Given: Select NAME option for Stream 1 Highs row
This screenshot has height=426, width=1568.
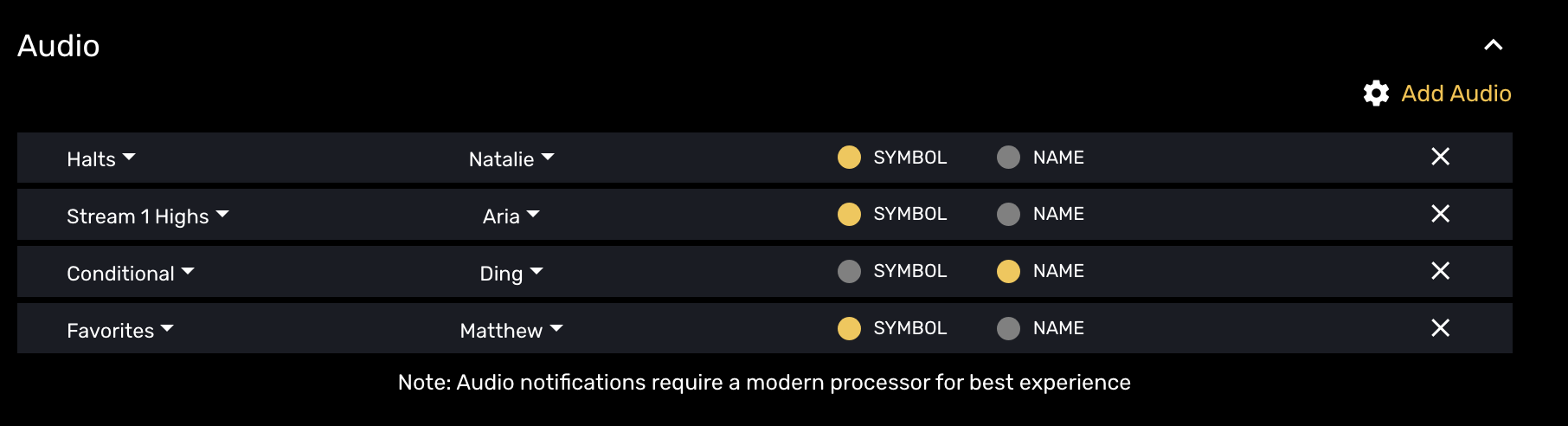Looking at the screenshot, I should [1008, 215].
